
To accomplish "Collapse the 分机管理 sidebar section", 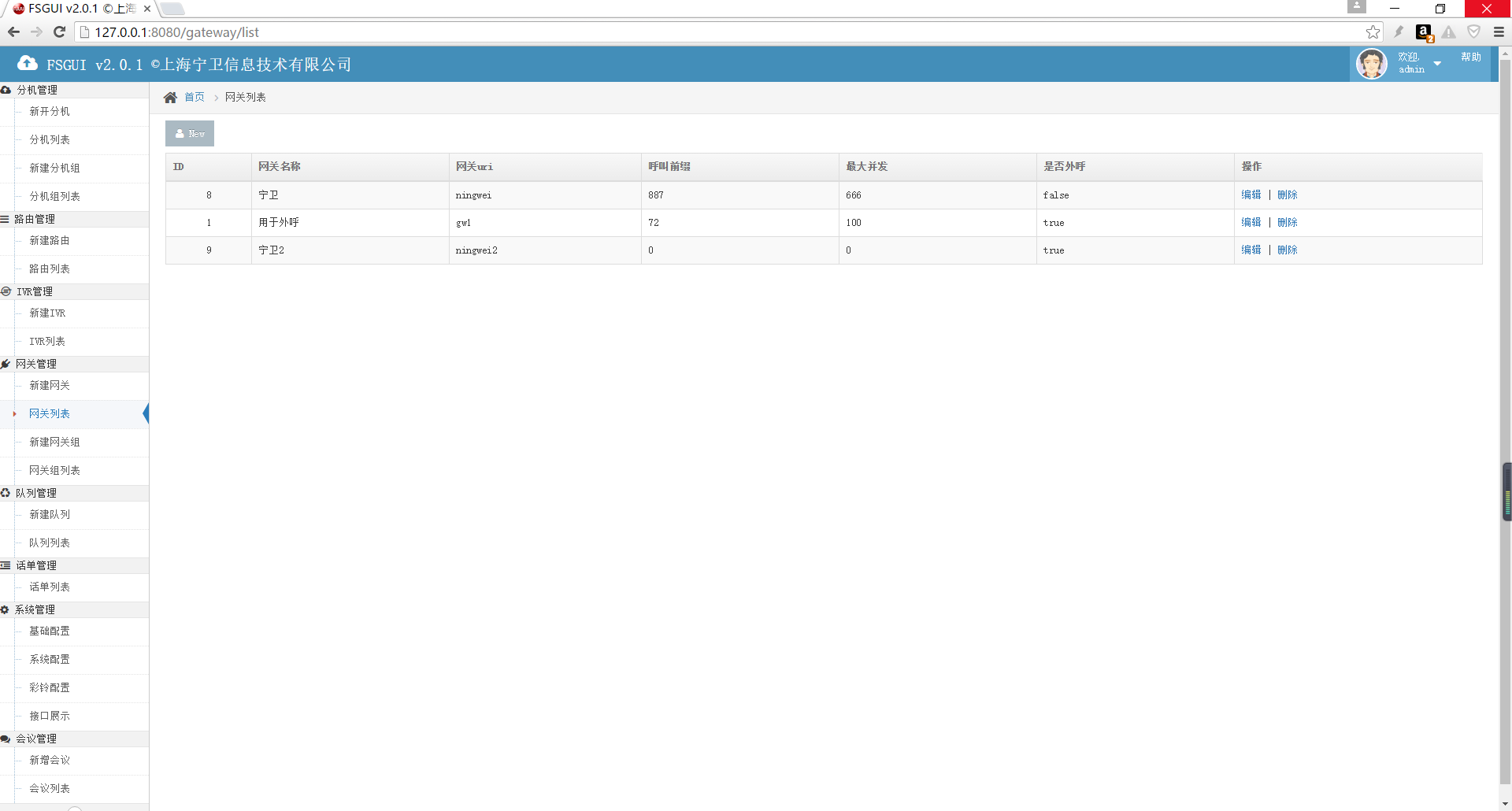I will click(37, 90).
